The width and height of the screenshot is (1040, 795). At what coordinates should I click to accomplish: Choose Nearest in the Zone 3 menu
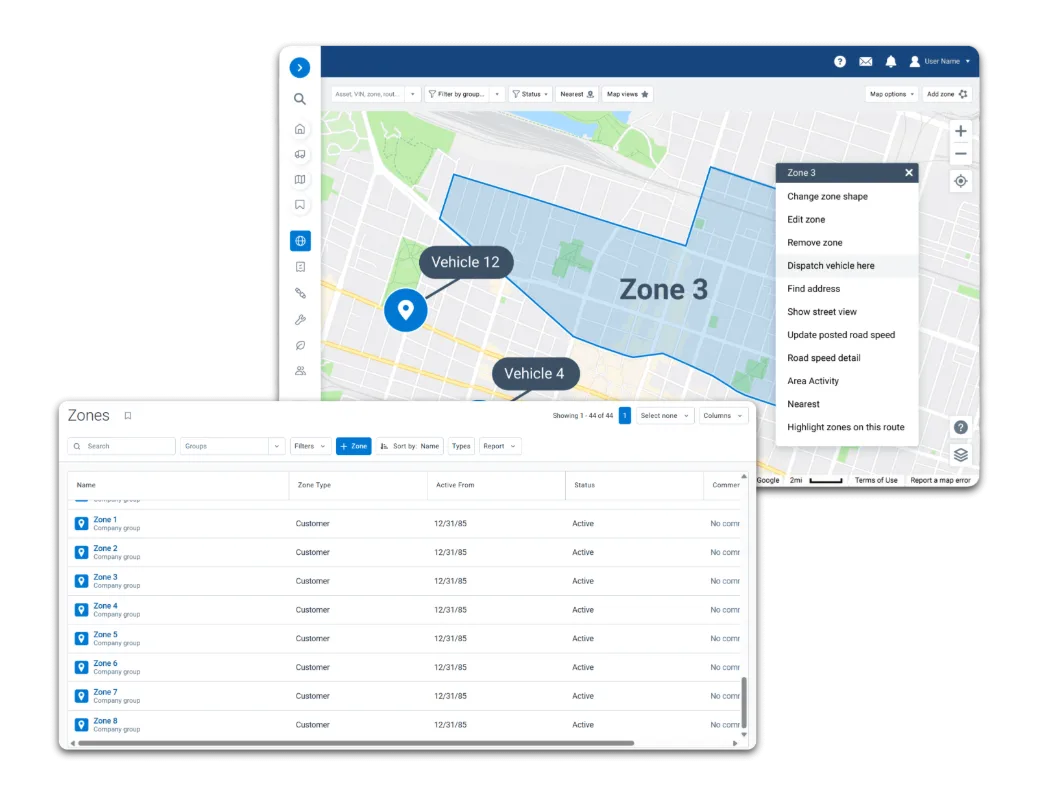point(847,404)
